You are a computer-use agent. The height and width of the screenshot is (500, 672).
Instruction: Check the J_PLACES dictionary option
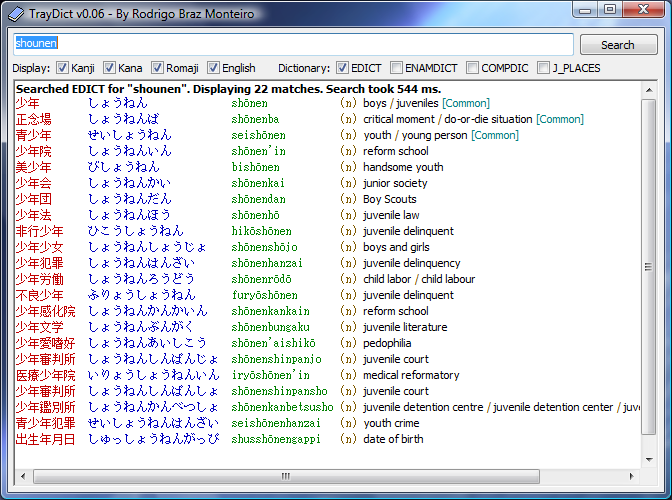[x=544, y=68]
